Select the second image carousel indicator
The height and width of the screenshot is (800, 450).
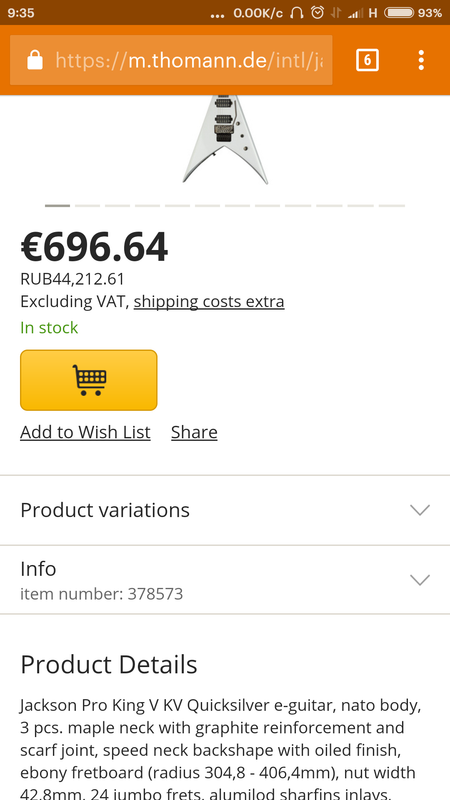tap(87, 206)
